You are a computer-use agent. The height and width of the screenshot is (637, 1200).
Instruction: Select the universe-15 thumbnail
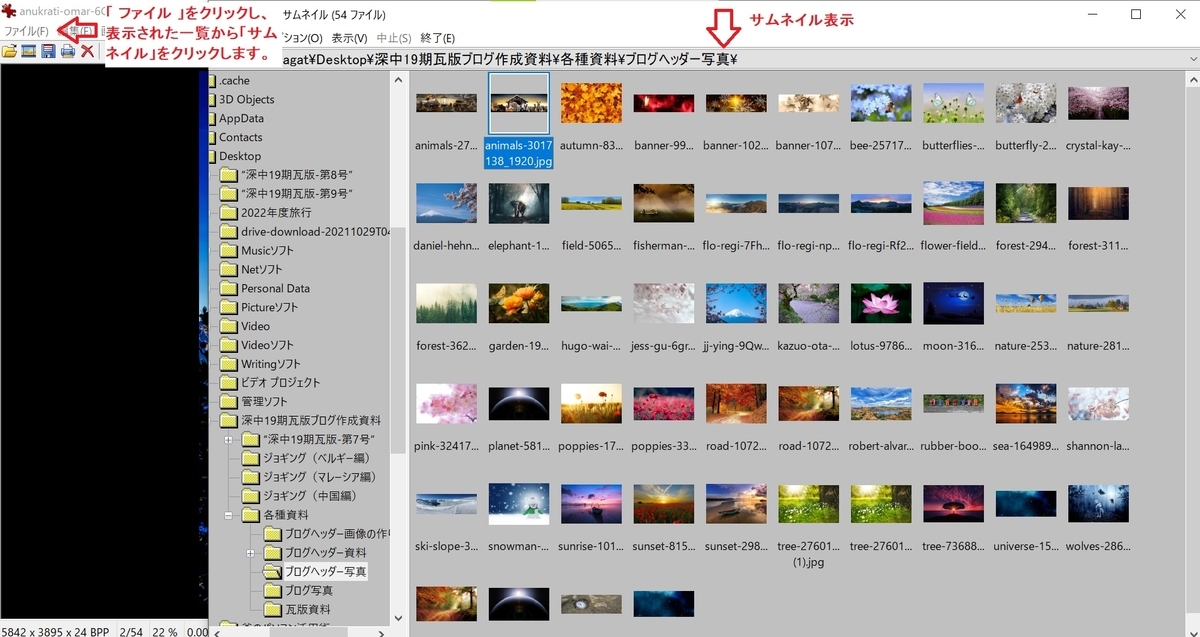click(1026, 504)
